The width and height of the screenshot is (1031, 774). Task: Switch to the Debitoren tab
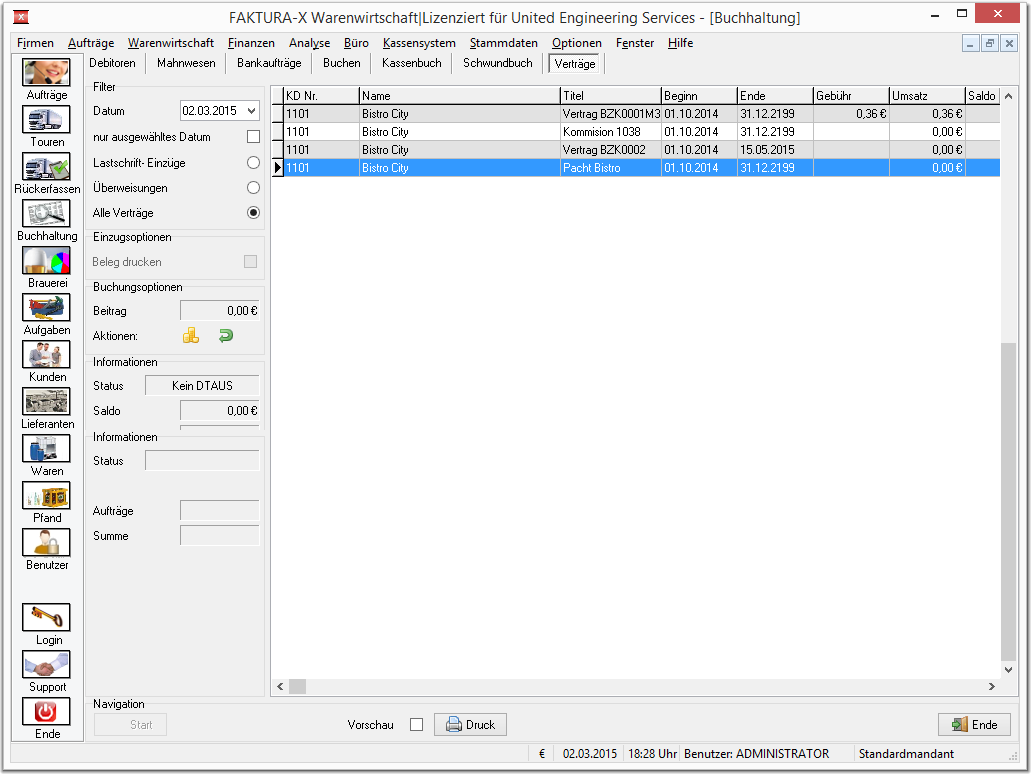(x=112, y=63)
